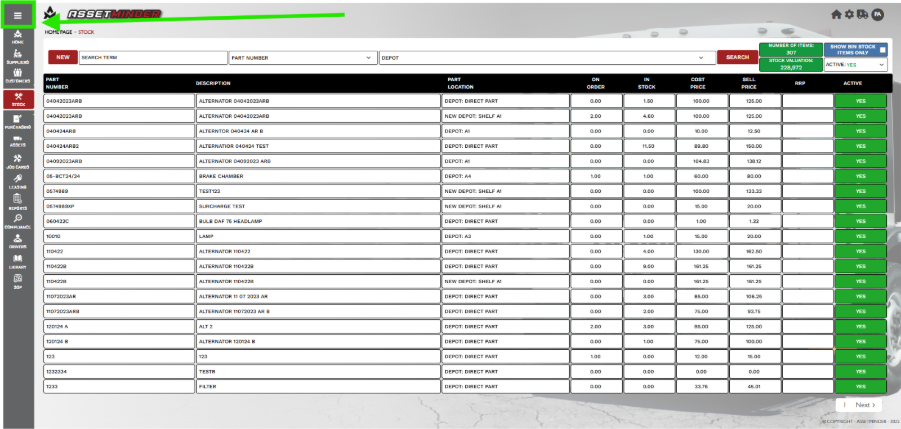Open the Reports sidebar section
This screenshot has width=901, height=429.
click(x=17, y=202)
